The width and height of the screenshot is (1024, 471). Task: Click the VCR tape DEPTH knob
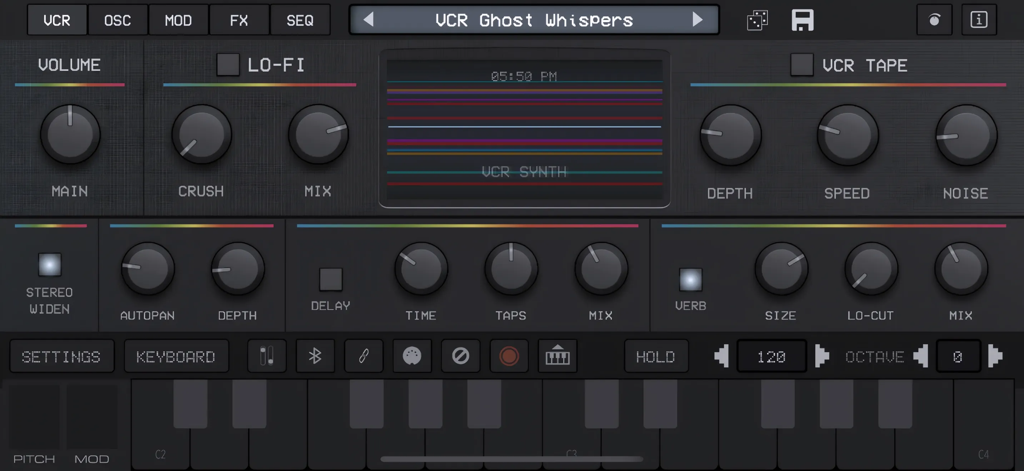coord(730,135)
